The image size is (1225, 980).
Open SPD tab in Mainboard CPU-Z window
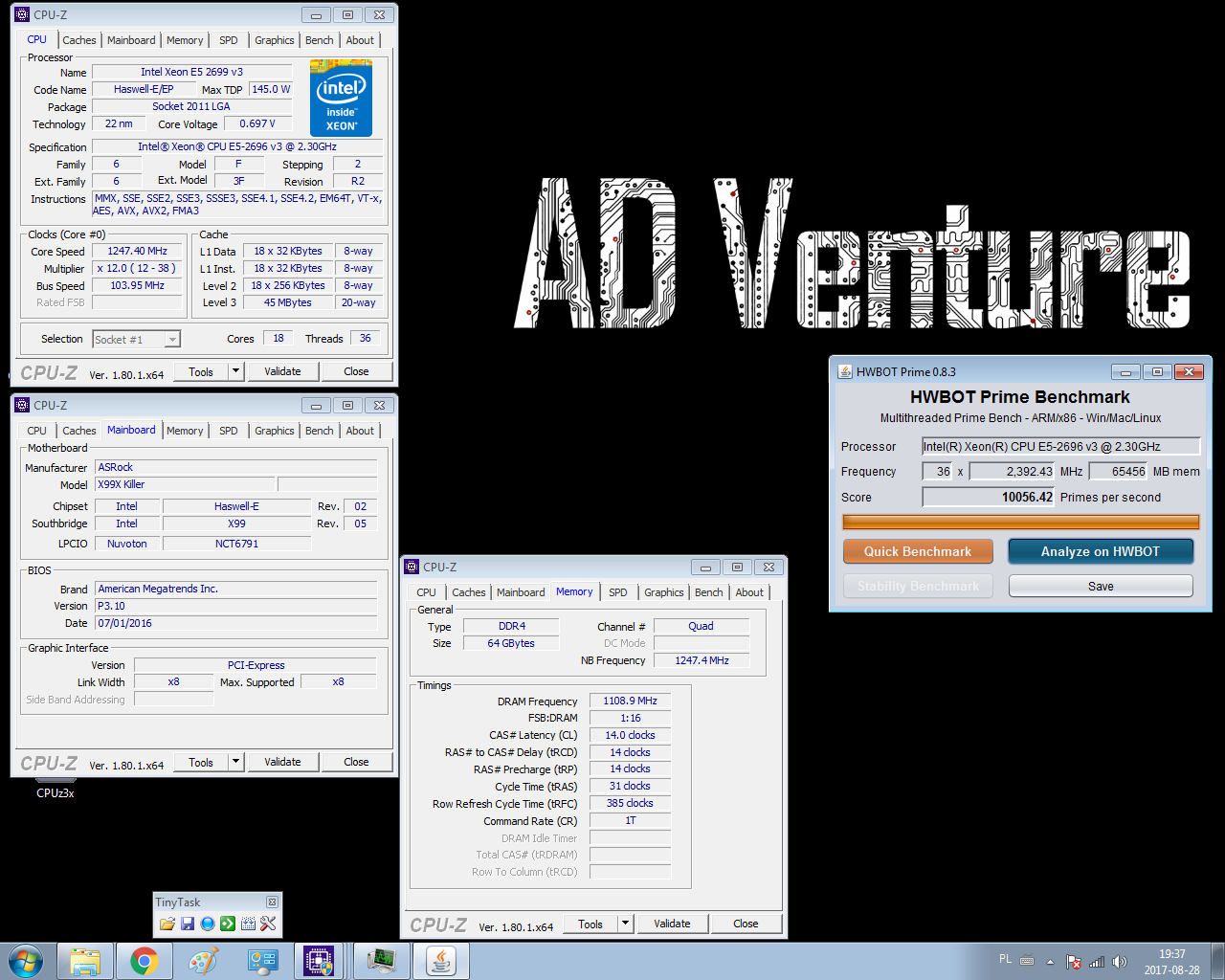[229, 431]
